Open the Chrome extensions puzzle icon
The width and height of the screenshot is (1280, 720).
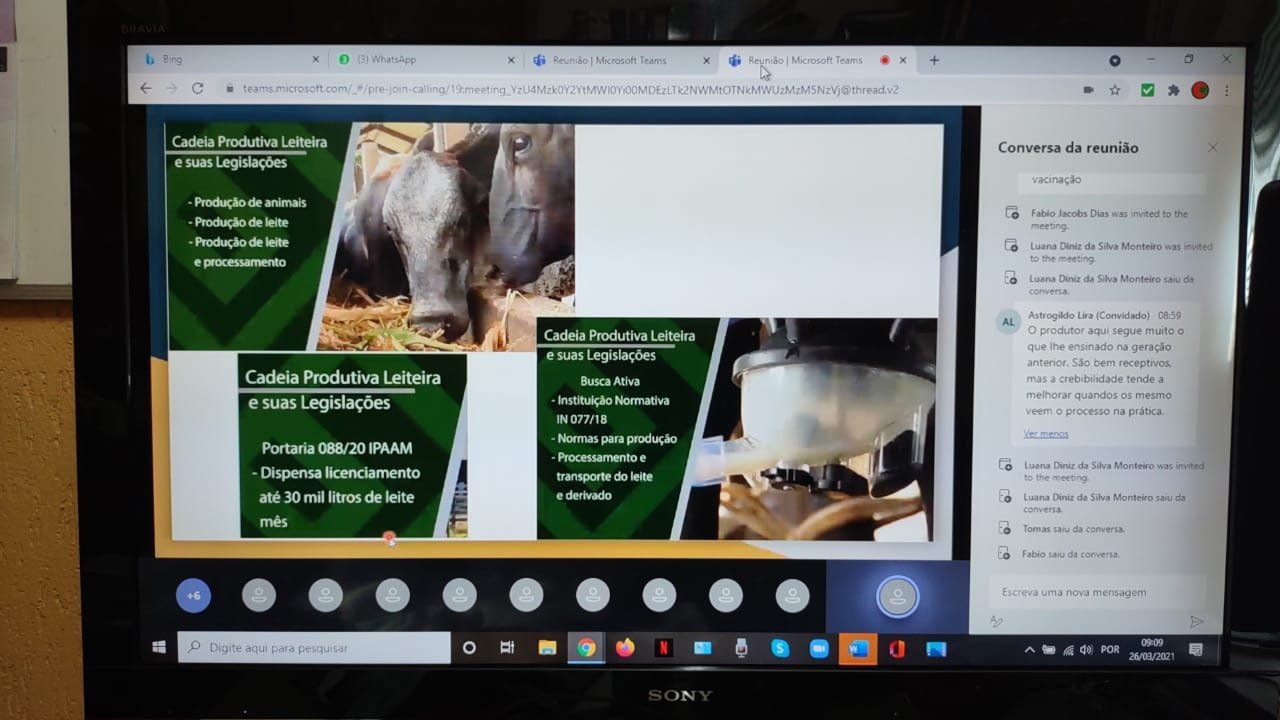coord(1174,90)
